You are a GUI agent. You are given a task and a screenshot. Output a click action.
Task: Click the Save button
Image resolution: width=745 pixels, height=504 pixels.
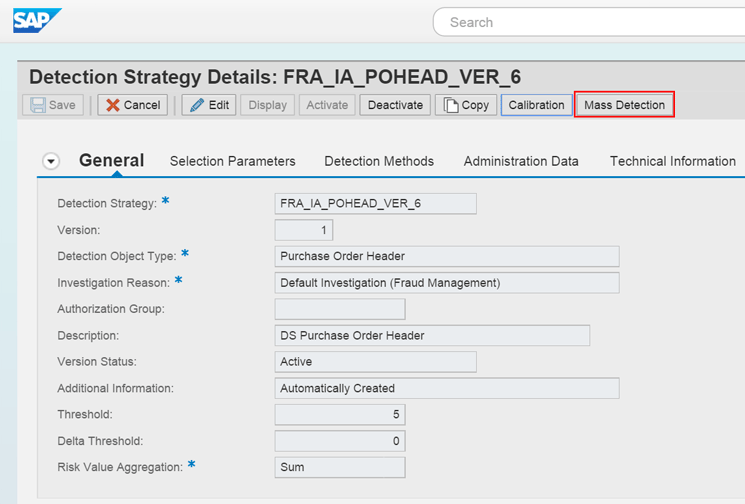pos(53,105)
